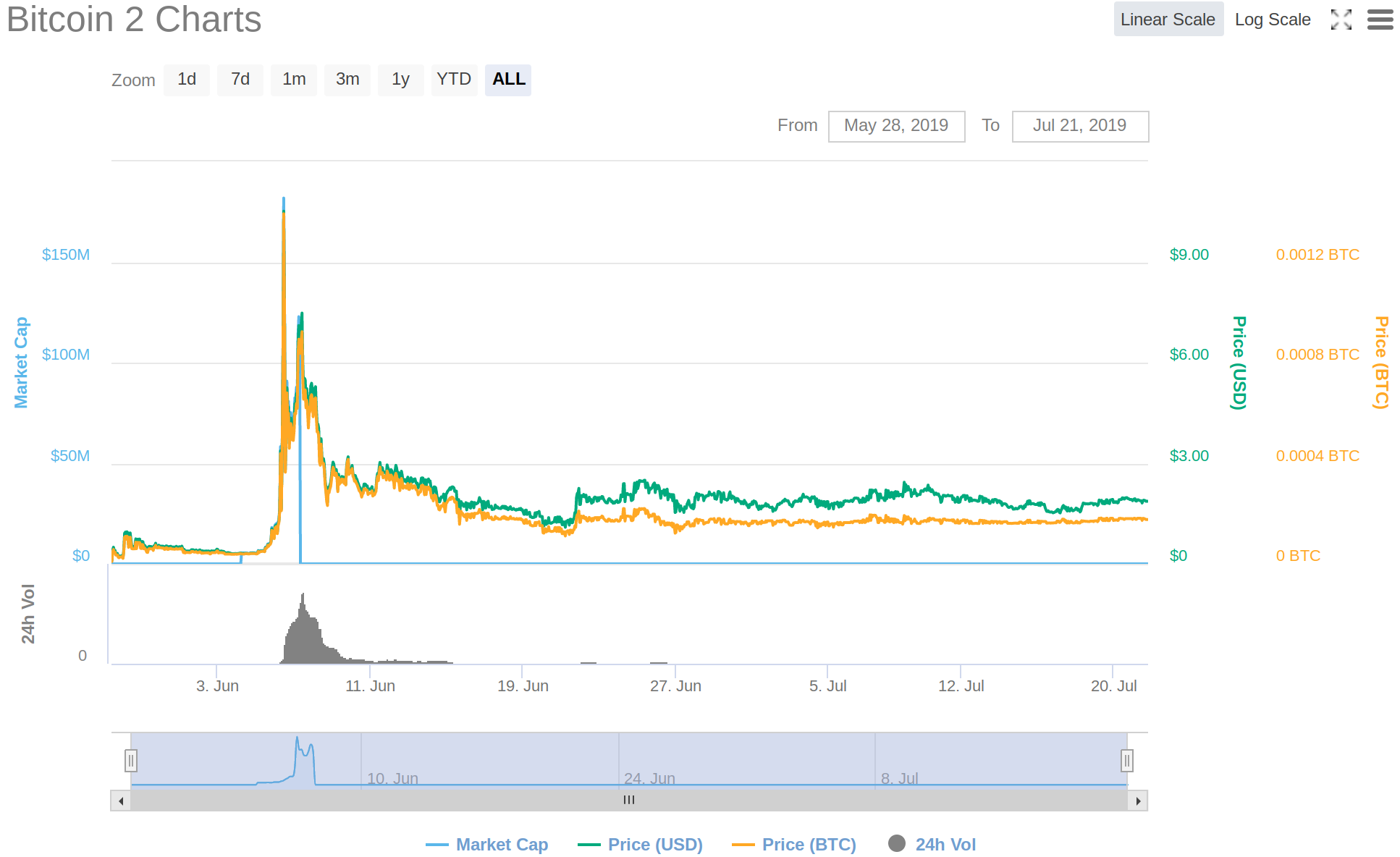Click the 8. Jul navigator label
The image size is (1400, 857).
coord(899,779)
